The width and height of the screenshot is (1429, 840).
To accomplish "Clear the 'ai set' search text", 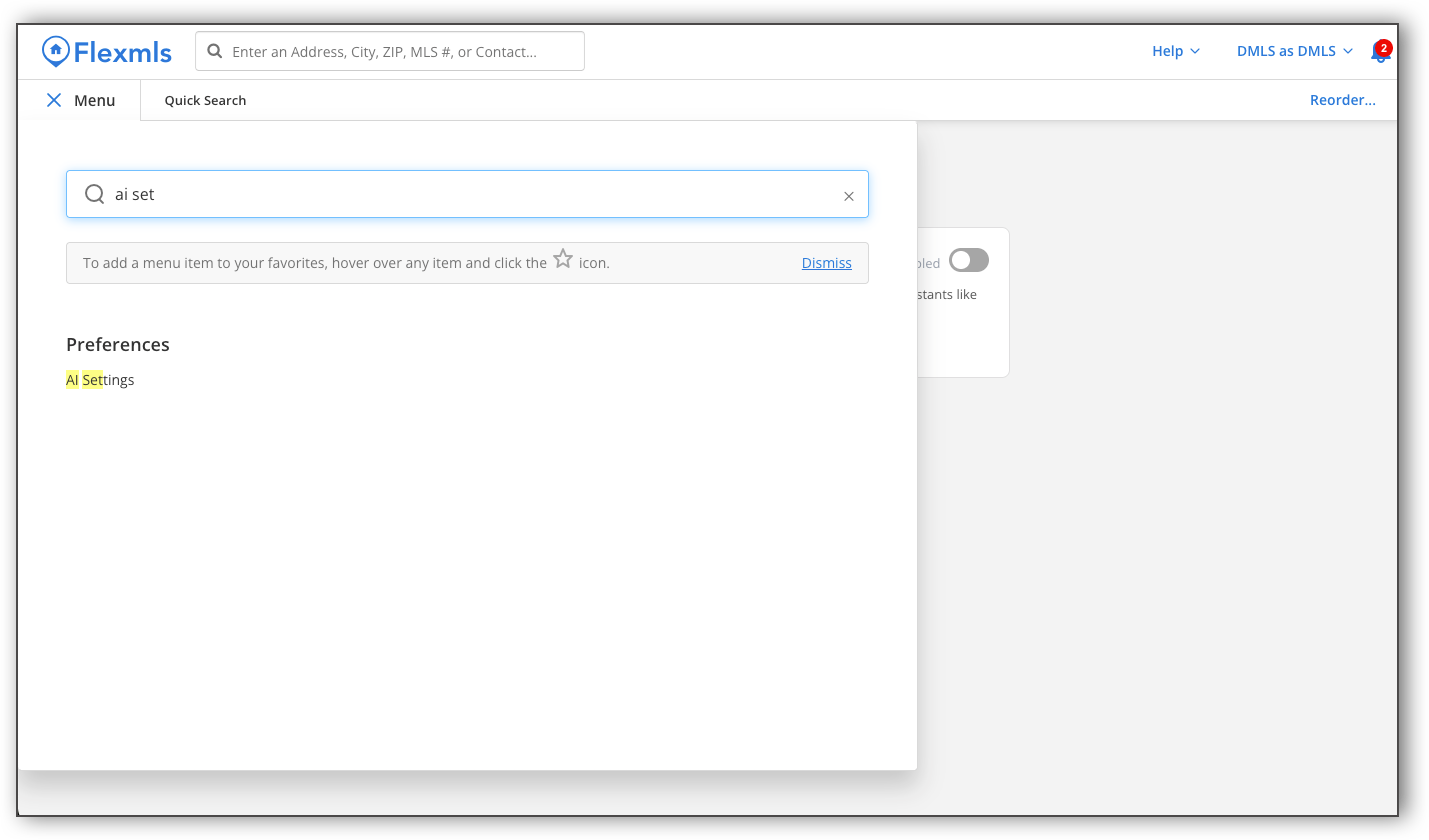I will (848, 196).
